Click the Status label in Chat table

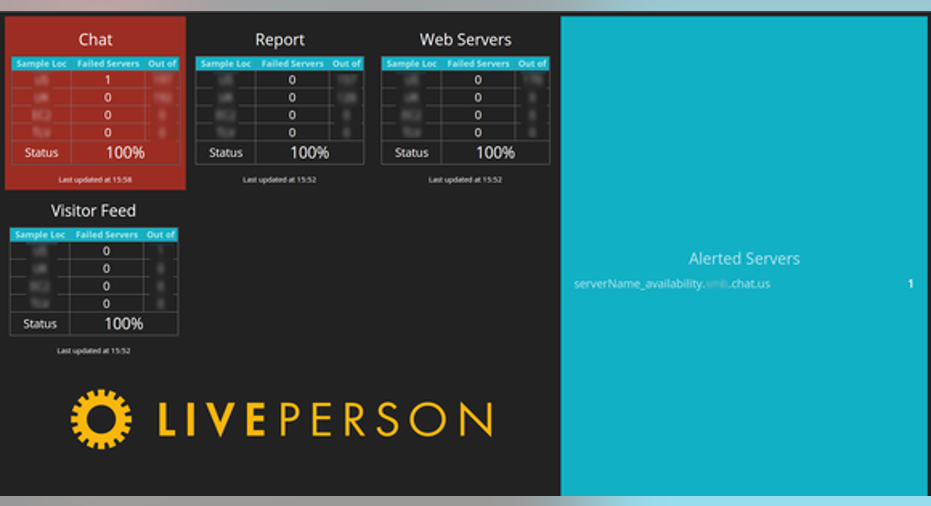[42, 153]
